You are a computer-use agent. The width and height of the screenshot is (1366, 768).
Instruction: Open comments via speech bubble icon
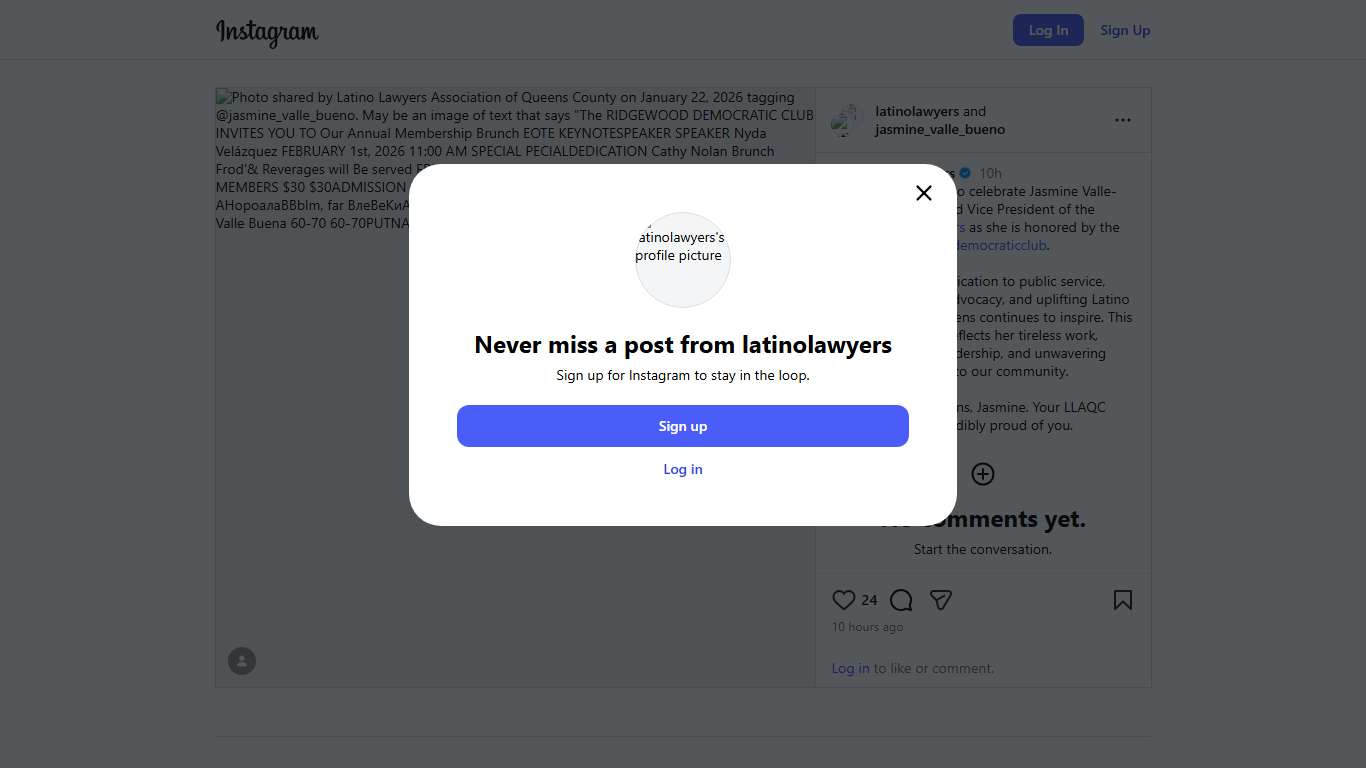(x=901, y=600)
